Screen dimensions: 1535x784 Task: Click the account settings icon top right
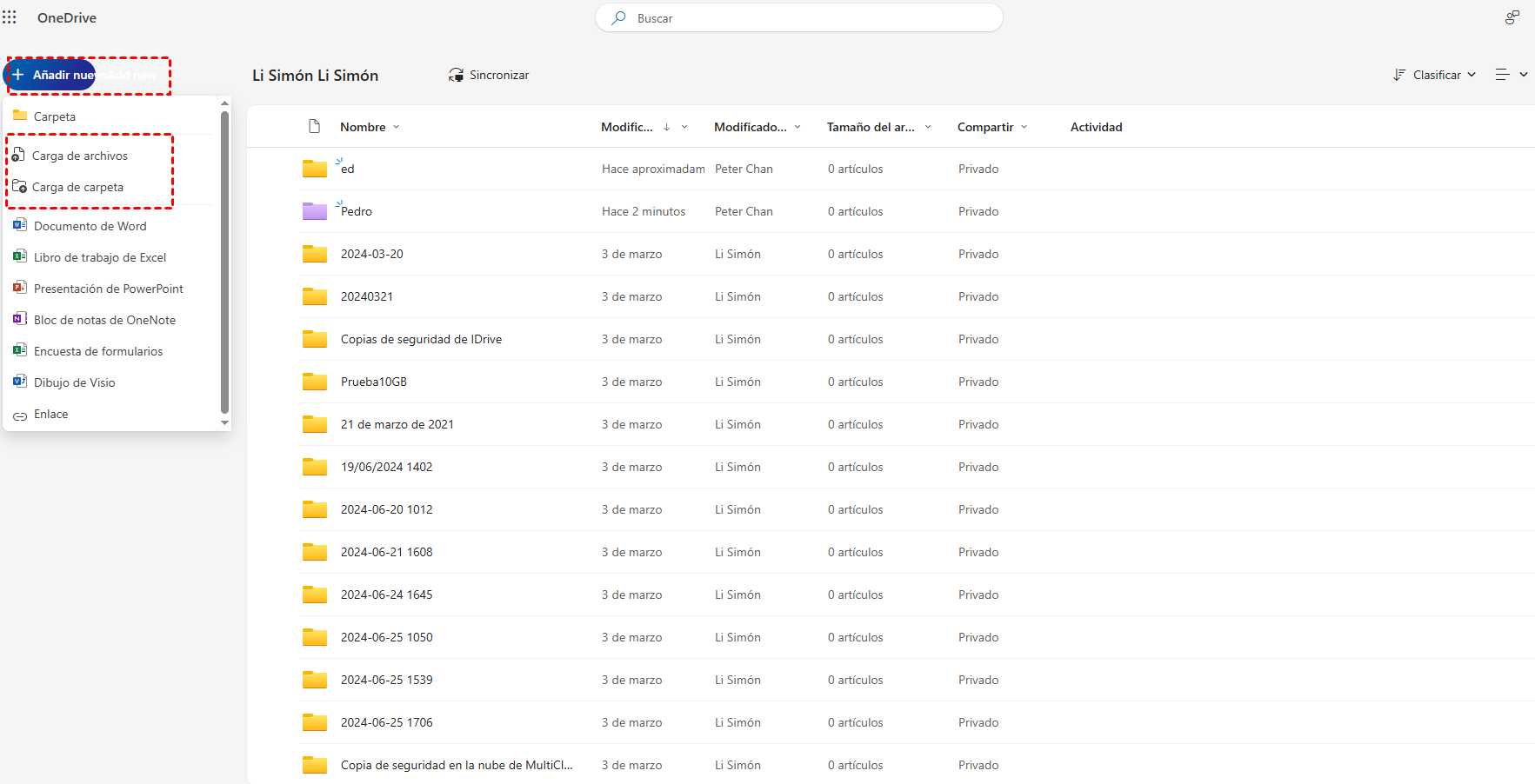point(1512,17)
